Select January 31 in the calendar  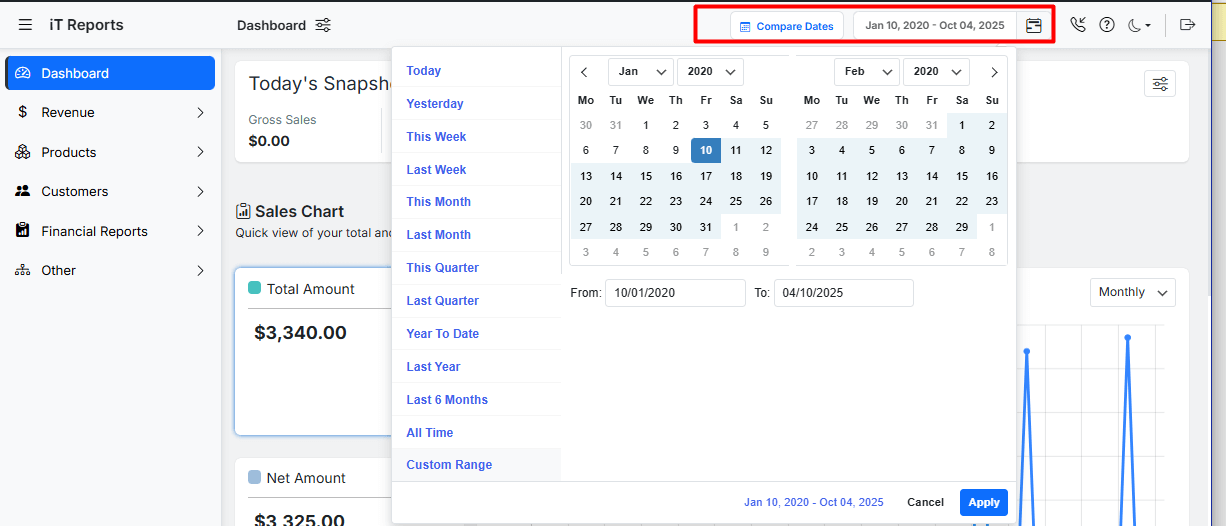pyautogui.click(x=706, y=227)
